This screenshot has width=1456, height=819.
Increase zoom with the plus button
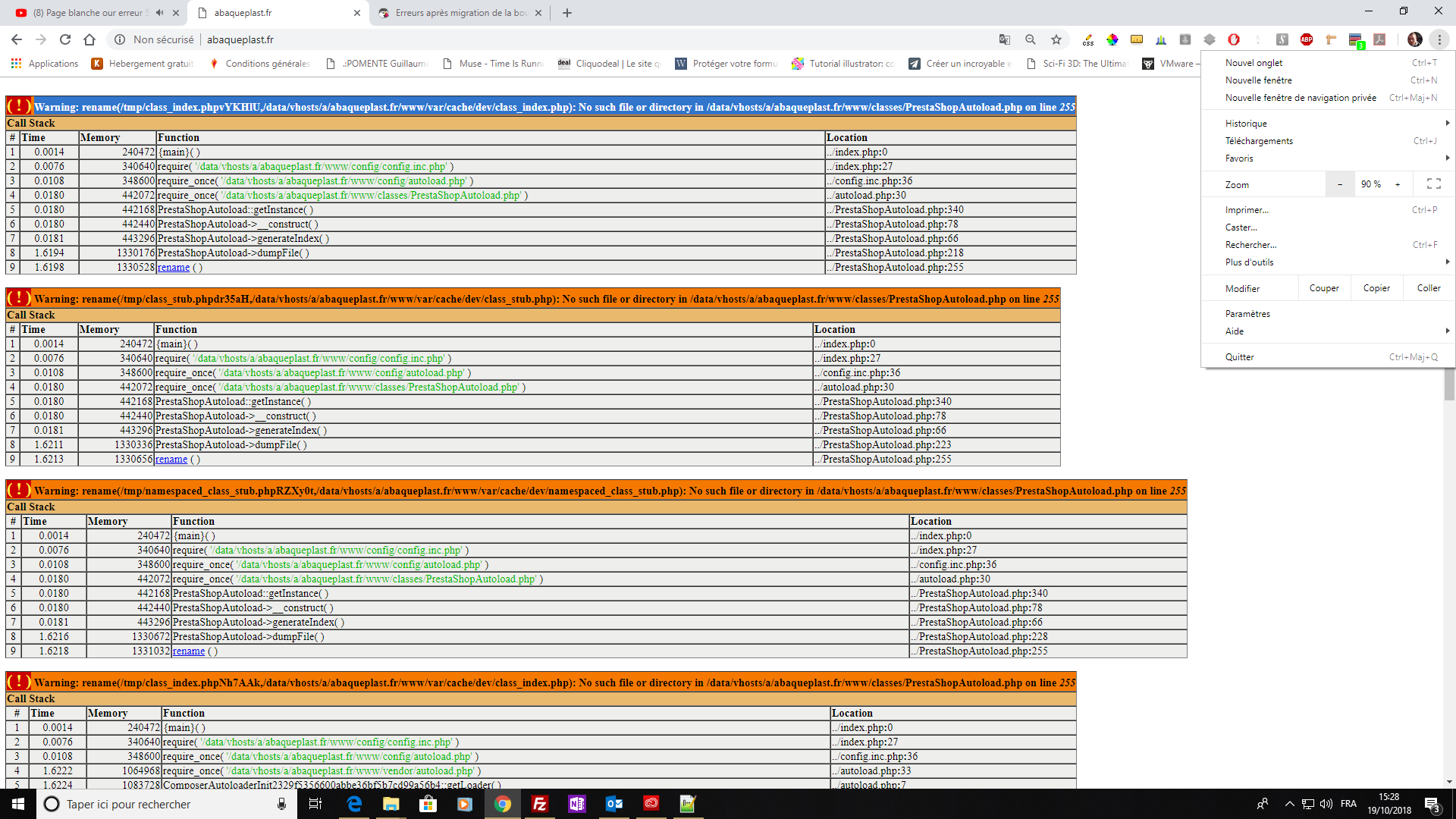(x=1398, y=184)
